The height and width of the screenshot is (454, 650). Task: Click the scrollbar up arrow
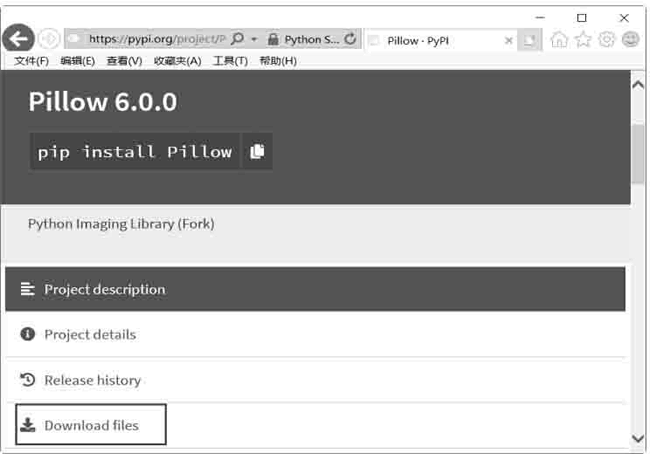(638, 85)
